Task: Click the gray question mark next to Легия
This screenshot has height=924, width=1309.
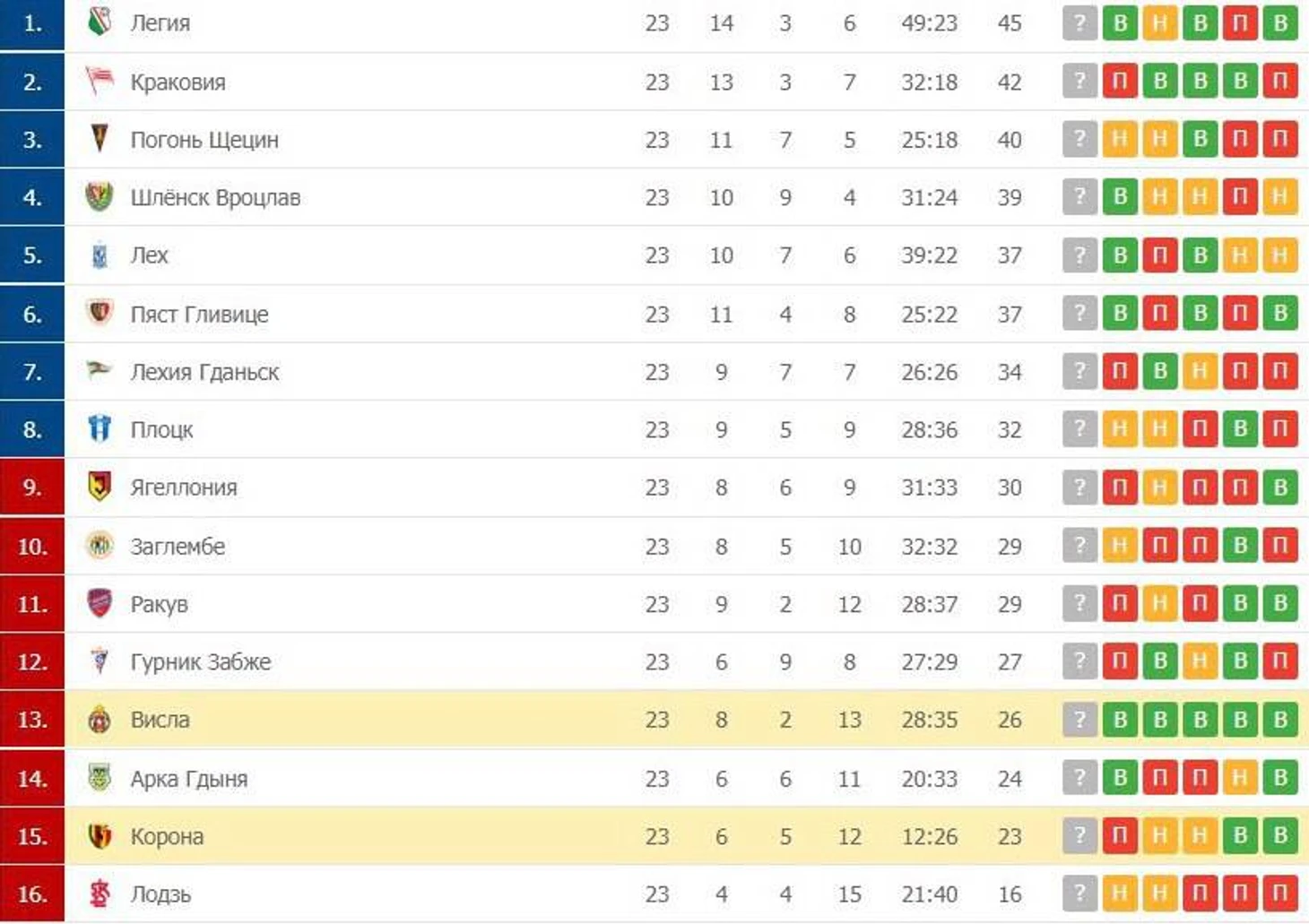Action: (1079, 23)
